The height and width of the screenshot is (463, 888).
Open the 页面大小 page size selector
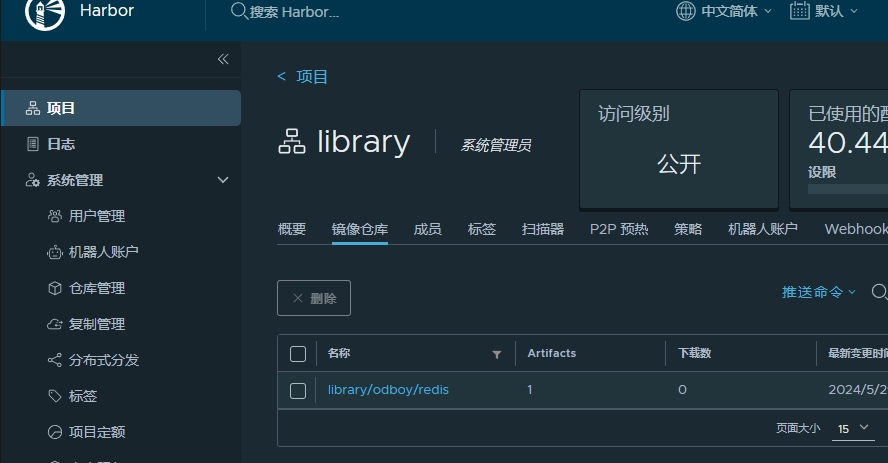(854, 428)
